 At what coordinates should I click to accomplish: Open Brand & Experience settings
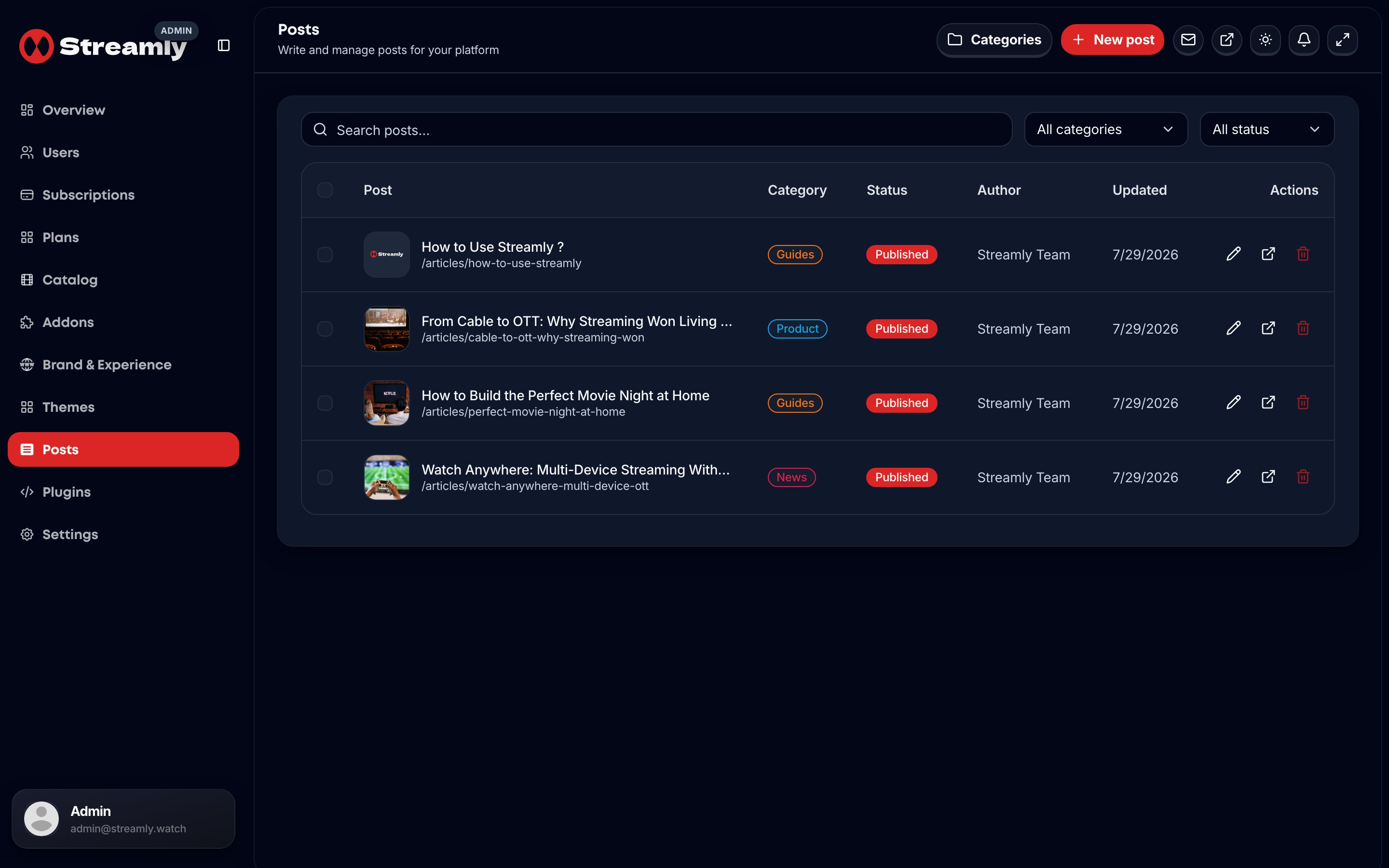123,365
